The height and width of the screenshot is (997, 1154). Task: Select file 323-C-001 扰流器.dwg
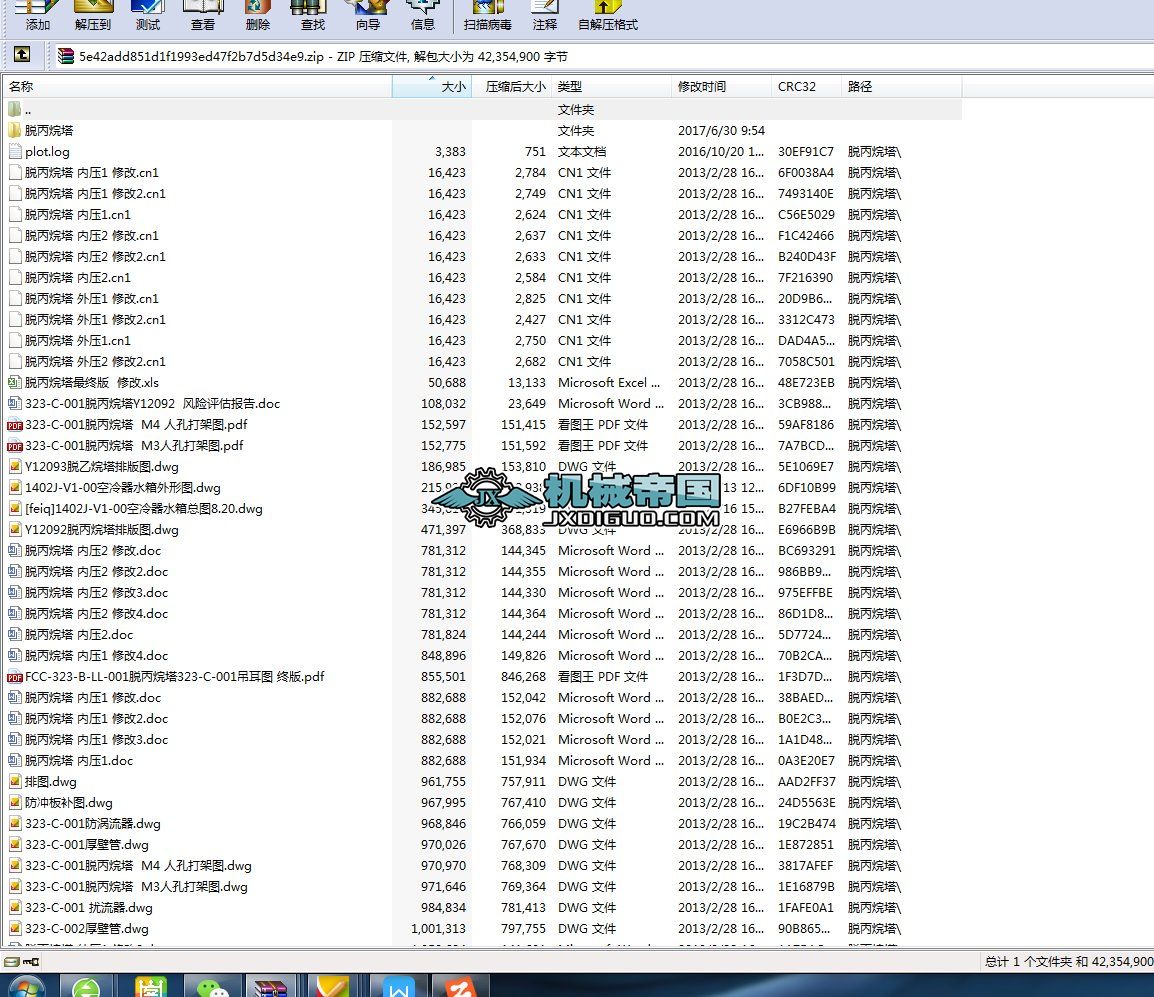pos(89,908)
